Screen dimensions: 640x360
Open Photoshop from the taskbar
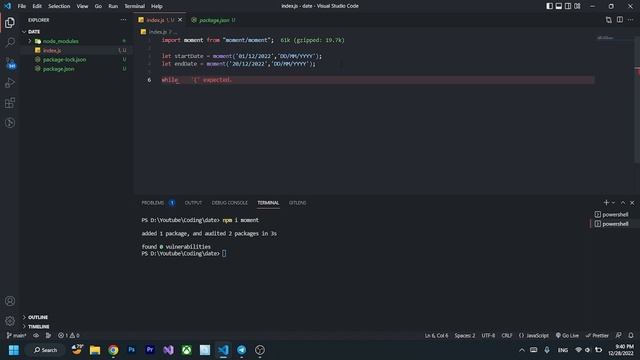click(x=131, y=350)
